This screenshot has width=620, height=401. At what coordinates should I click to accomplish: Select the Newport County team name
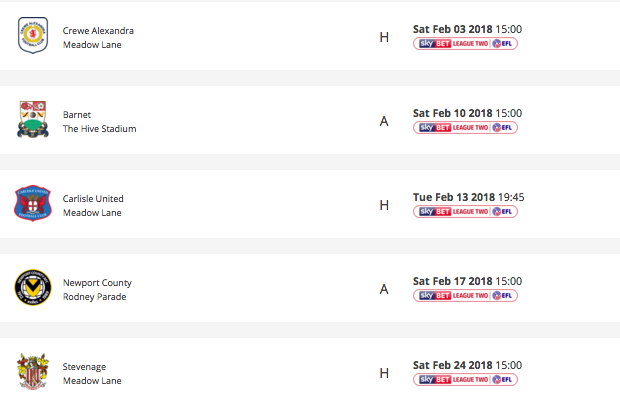(x=97, y=282)
